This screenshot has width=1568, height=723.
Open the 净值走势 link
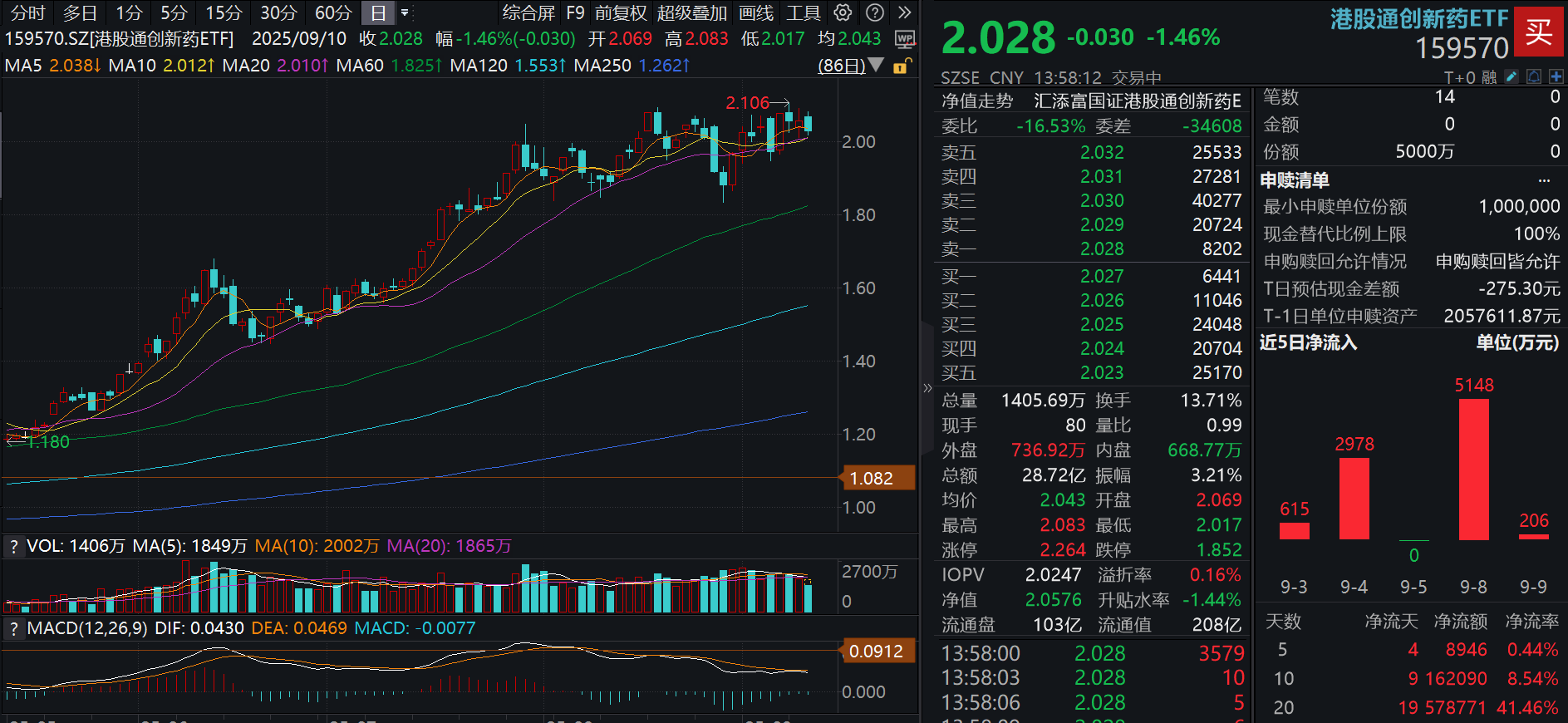coord(977,101)
